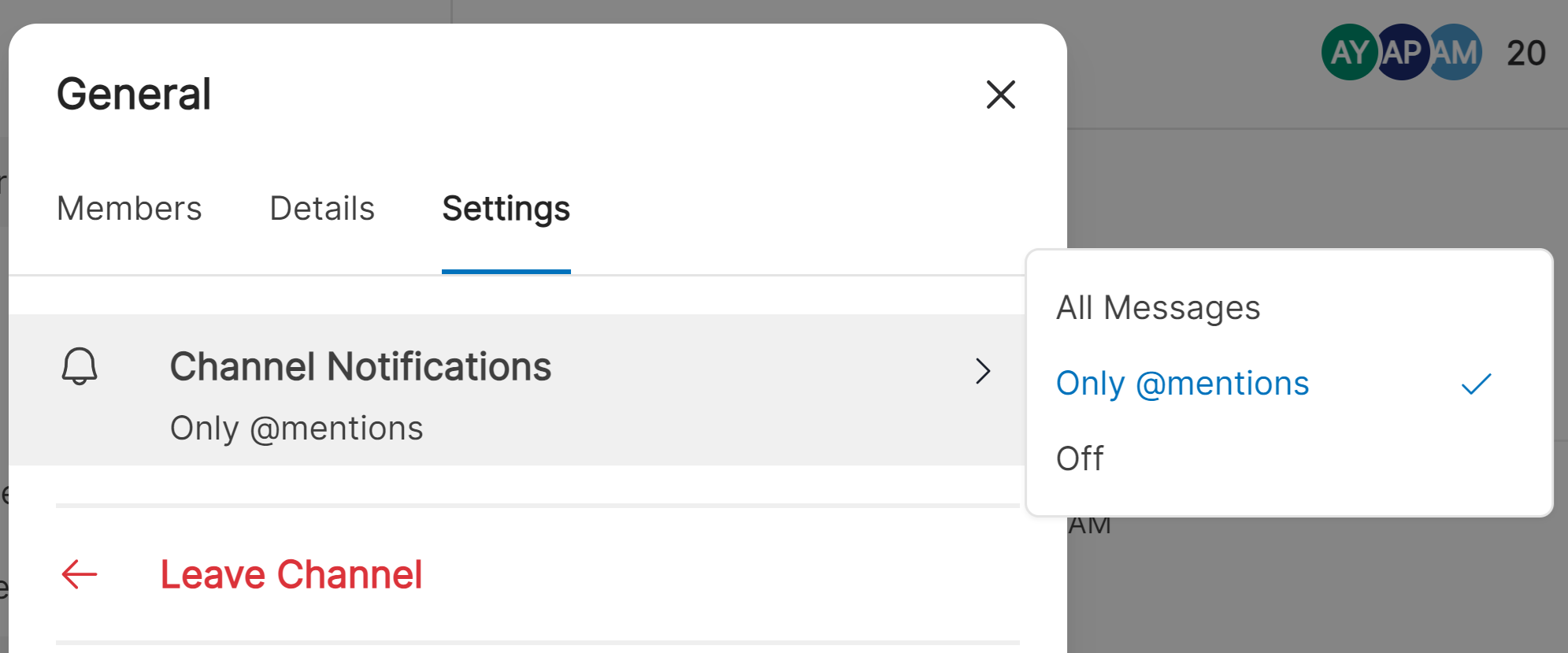Click Leave Channel
Viewport: 1568px width, 653px height.
[x=291, y=574]
